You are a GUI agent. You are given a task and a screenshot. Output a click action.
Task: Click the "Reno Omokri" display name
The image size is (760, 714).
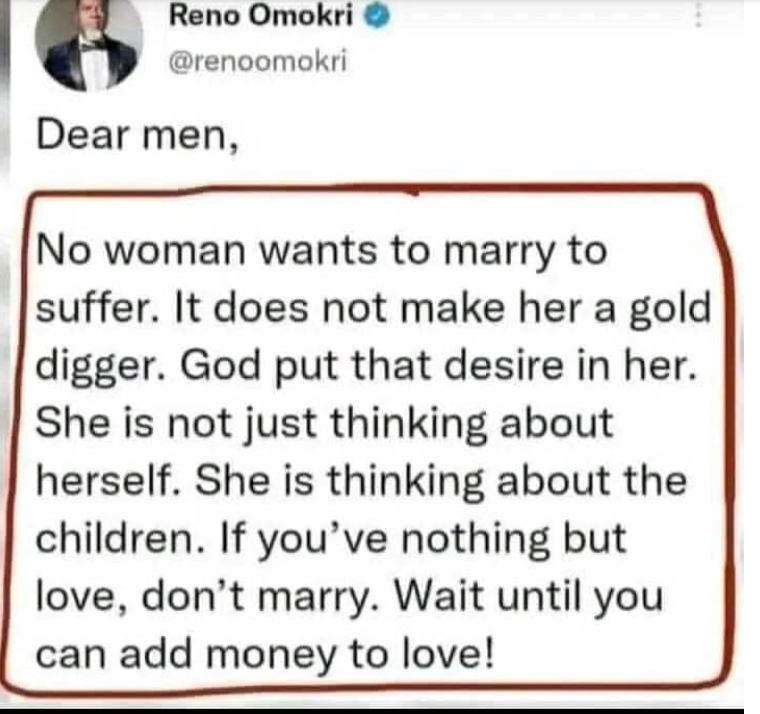click(x=262, y=17)
